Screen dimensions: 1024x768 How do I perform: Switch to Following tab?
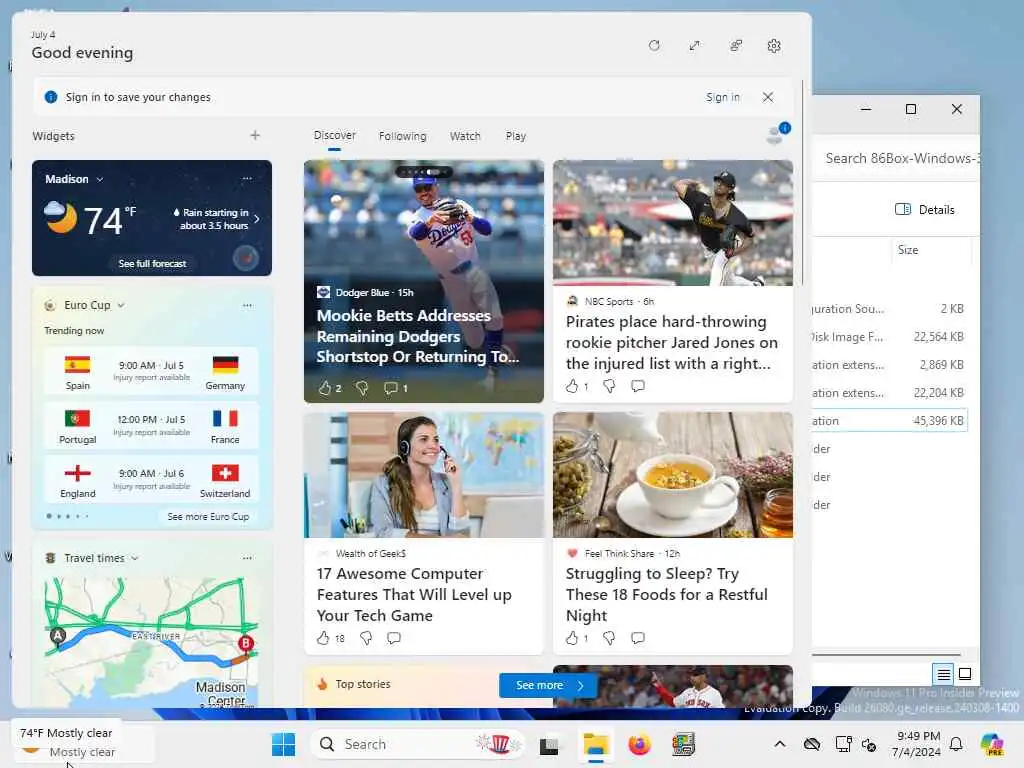pos(402,136)
